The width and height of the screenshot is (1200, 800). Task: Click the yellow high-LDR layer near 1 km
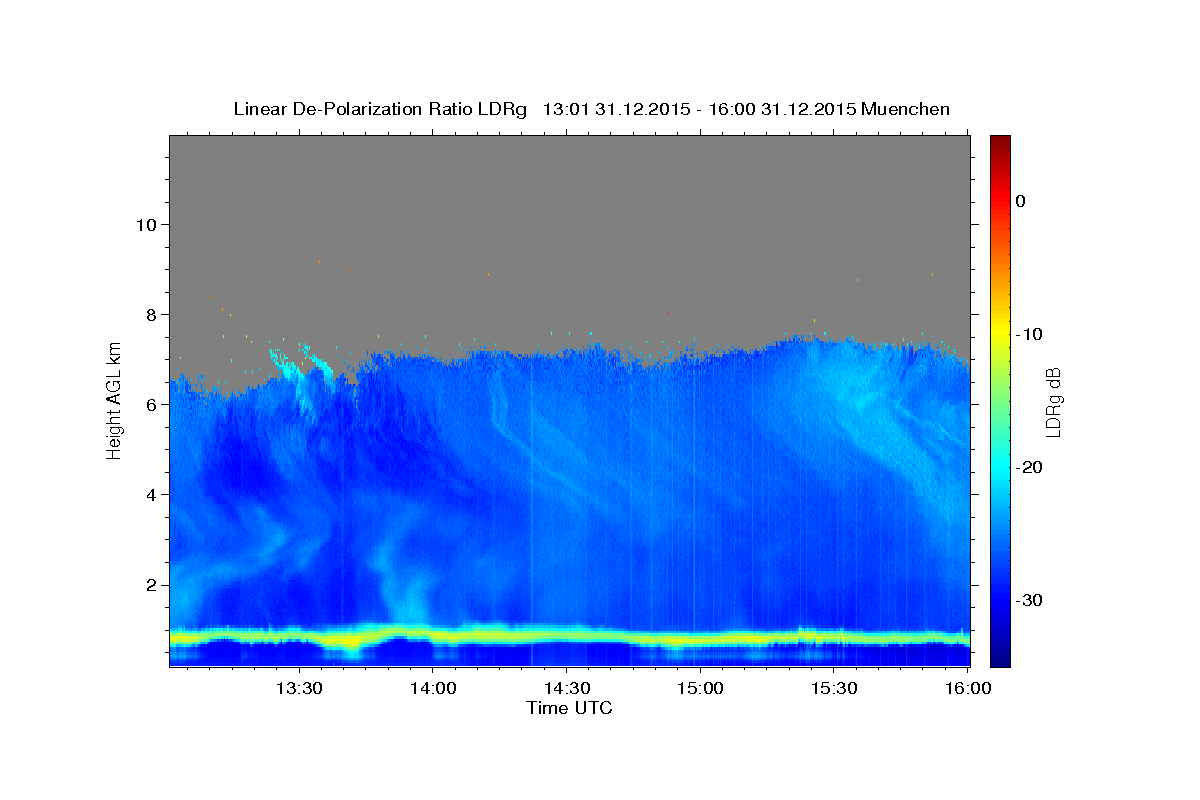(570, 637)
